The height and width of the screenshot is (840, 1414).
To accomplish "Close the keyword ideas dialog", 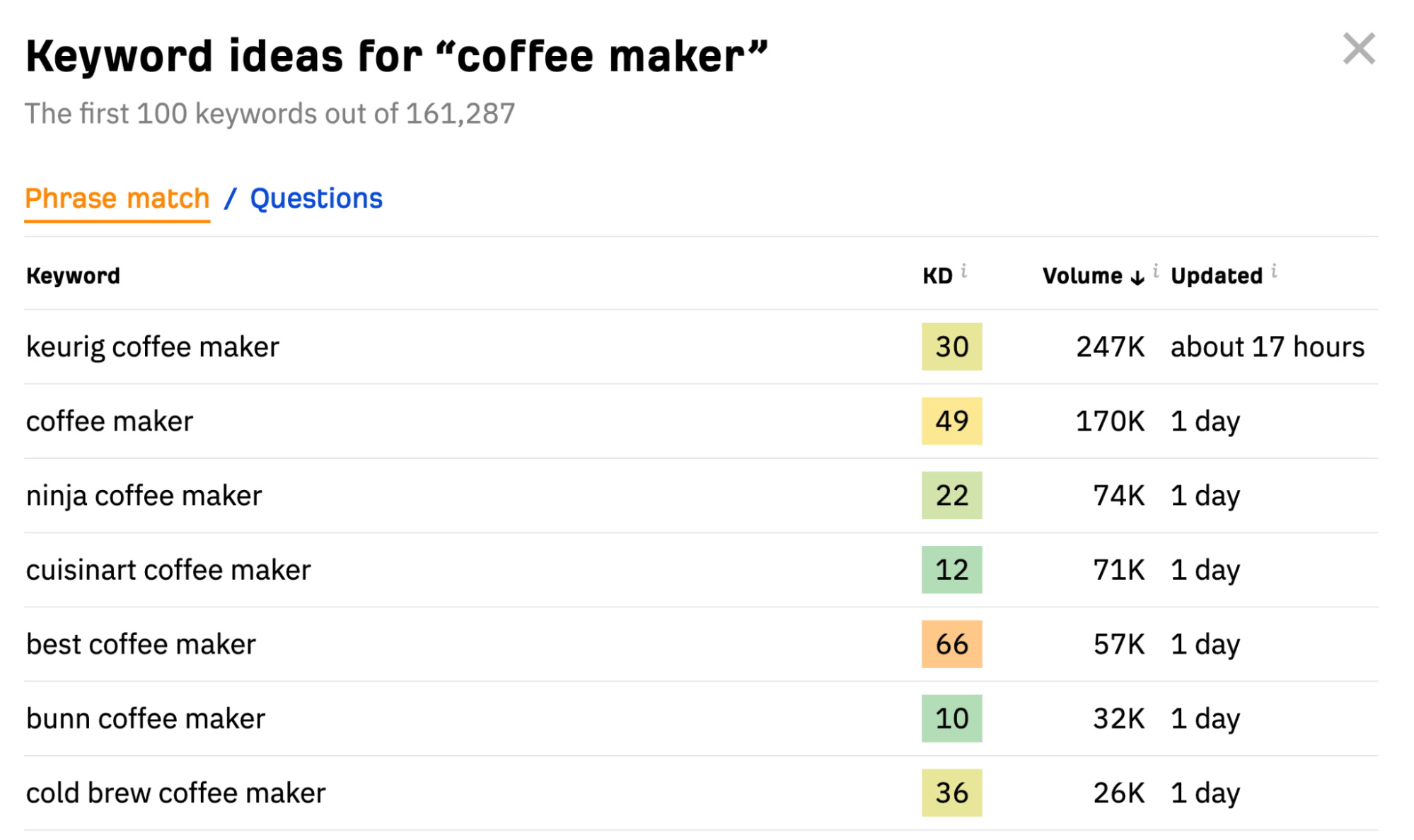I will pyautogui.click(x=1358, y=48).
